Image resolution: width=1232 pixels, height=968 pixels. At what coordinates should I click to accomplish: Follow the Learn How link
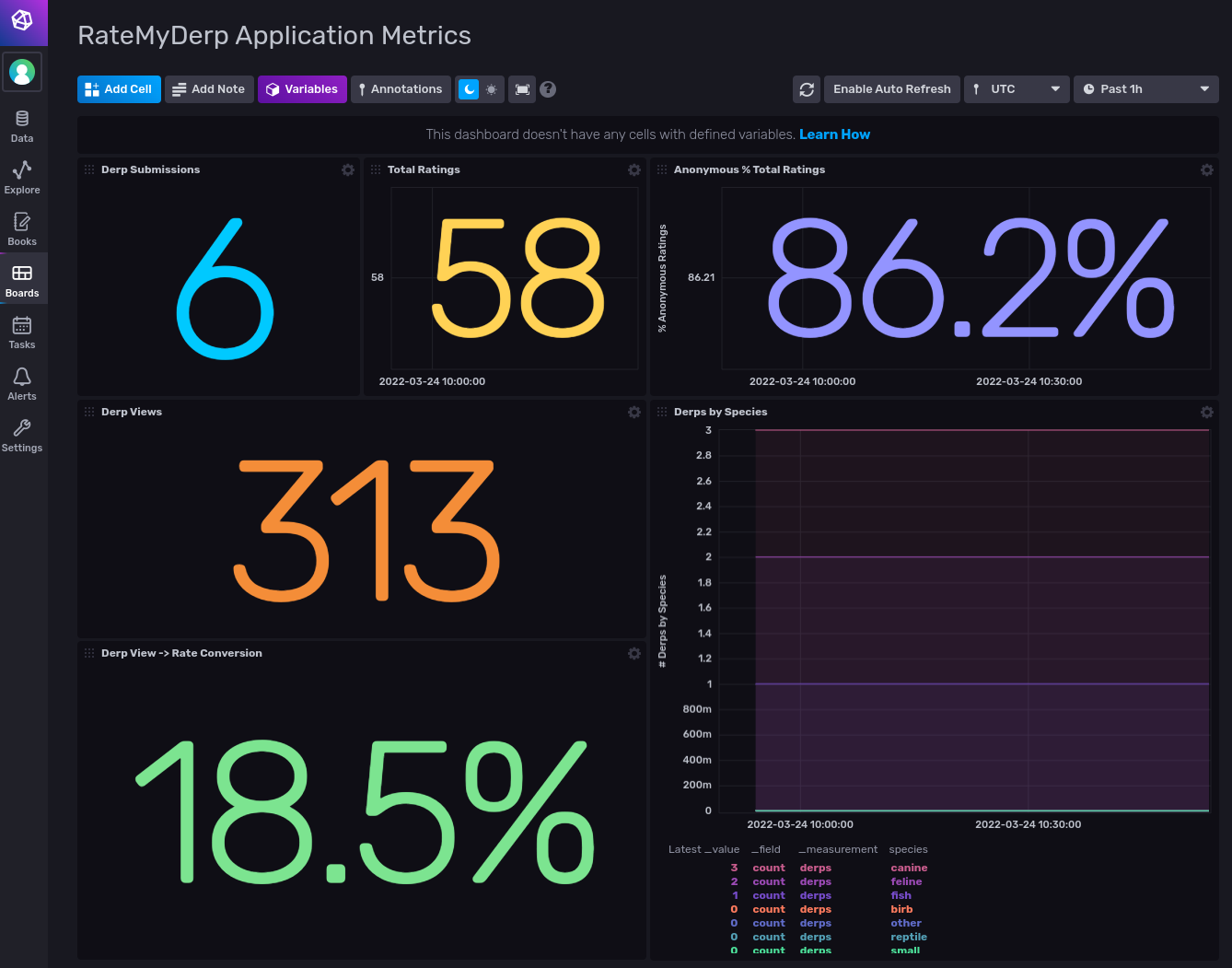pyautogui.click(x=834, y=134)
